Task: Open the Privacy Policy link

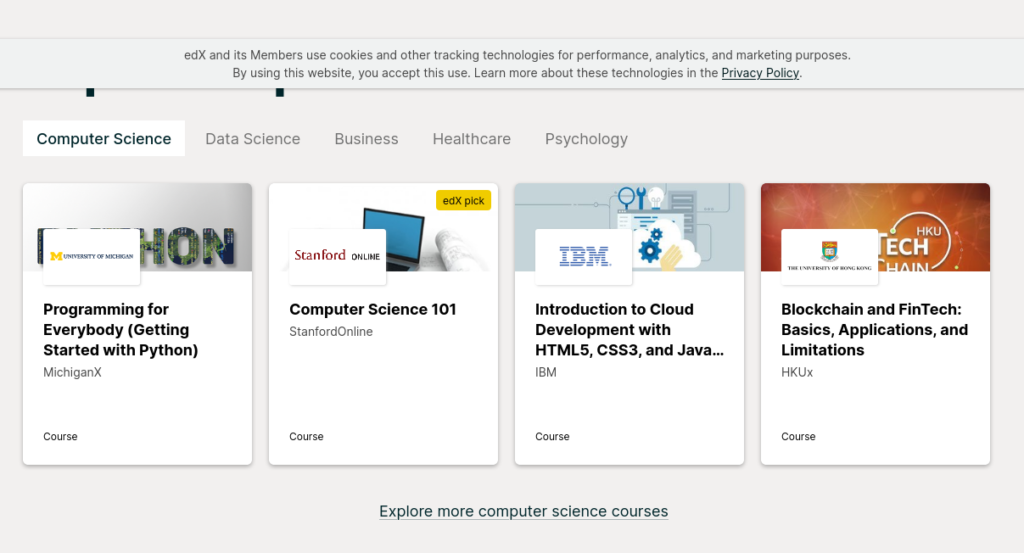Action: point(760,73)
